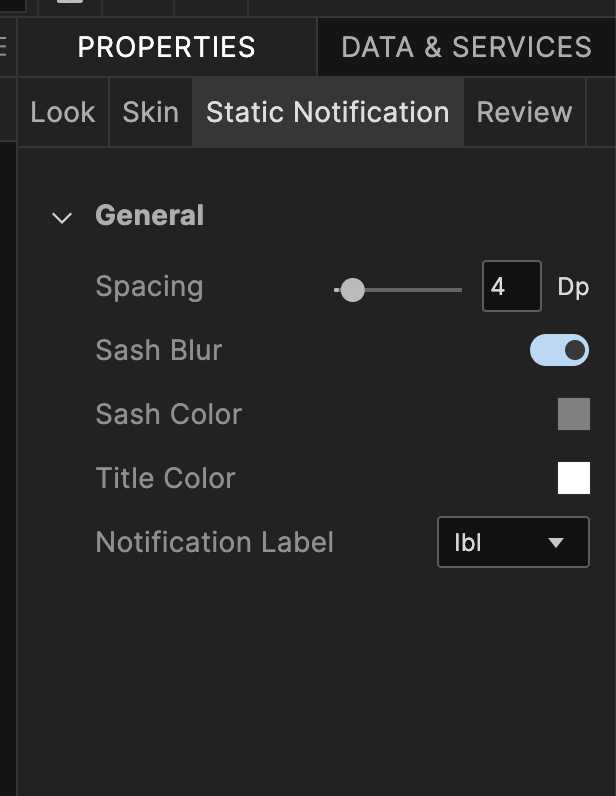The width and height of the screenshot is (616, 796).
Task: Switch to the PROPERTIES panel tab
Action: pyautogui.click(x=166, y=47)
